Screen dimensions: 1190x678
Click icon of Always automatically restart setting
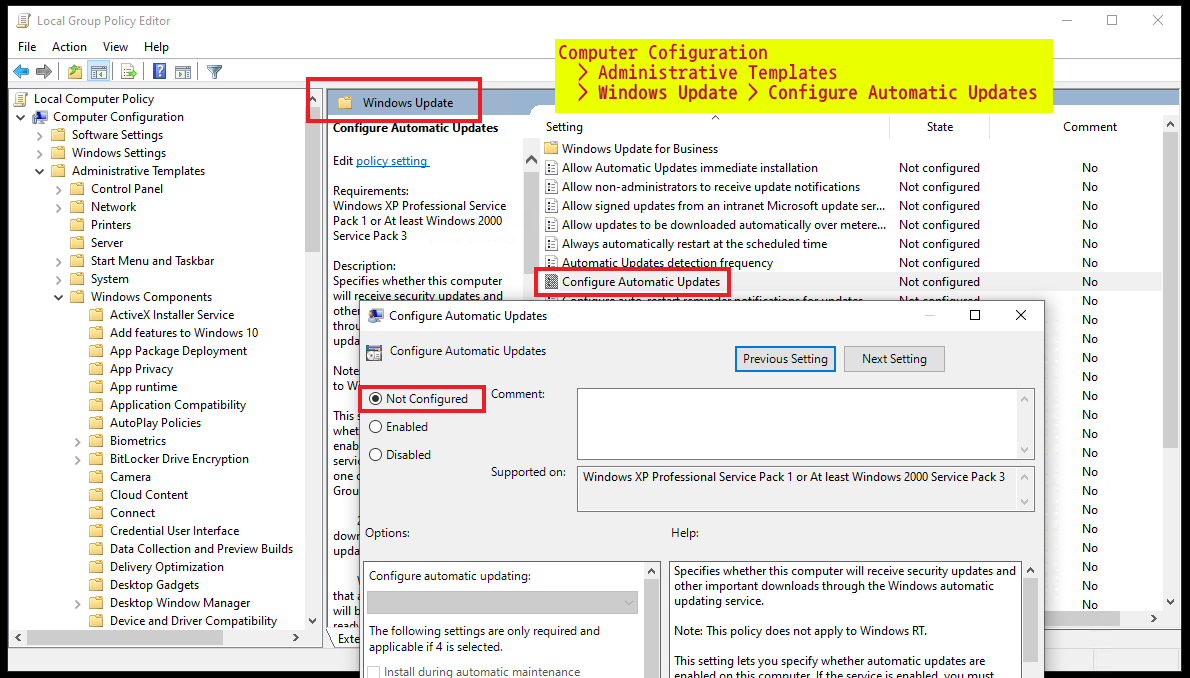coord(552,244)
